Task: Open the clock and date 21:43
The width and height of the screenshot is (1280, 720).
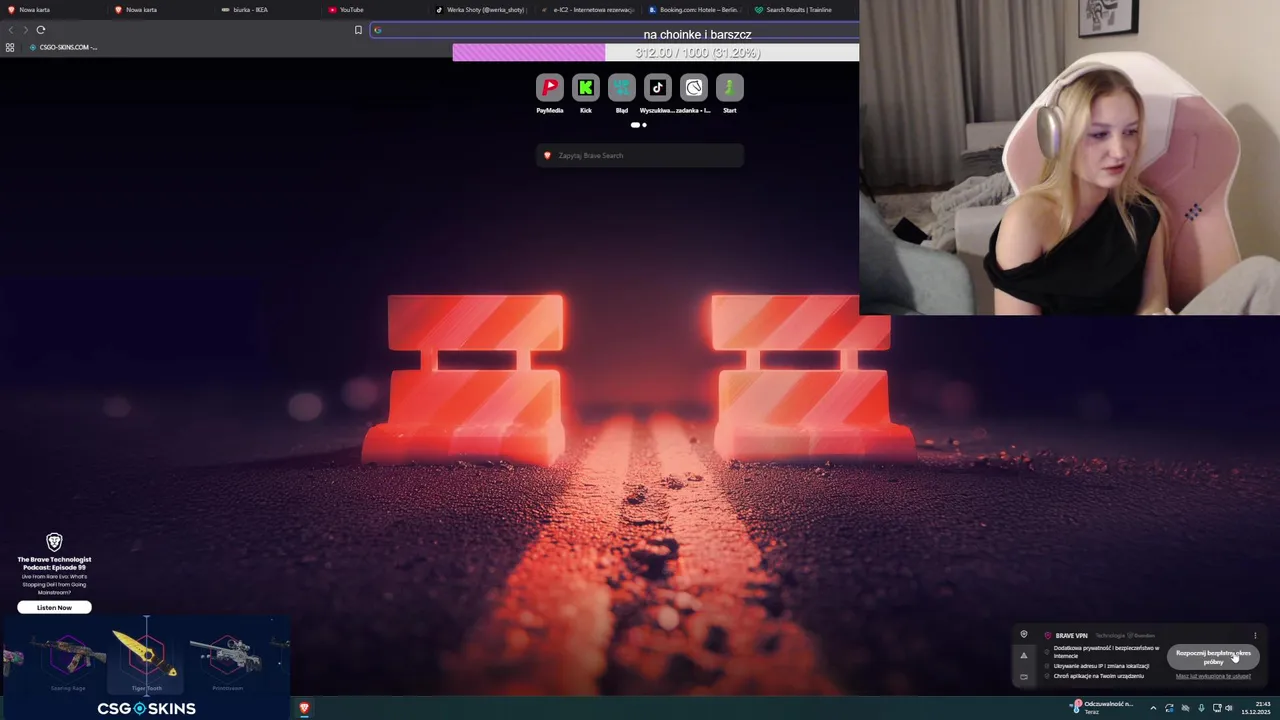Action: [1256, 708]
